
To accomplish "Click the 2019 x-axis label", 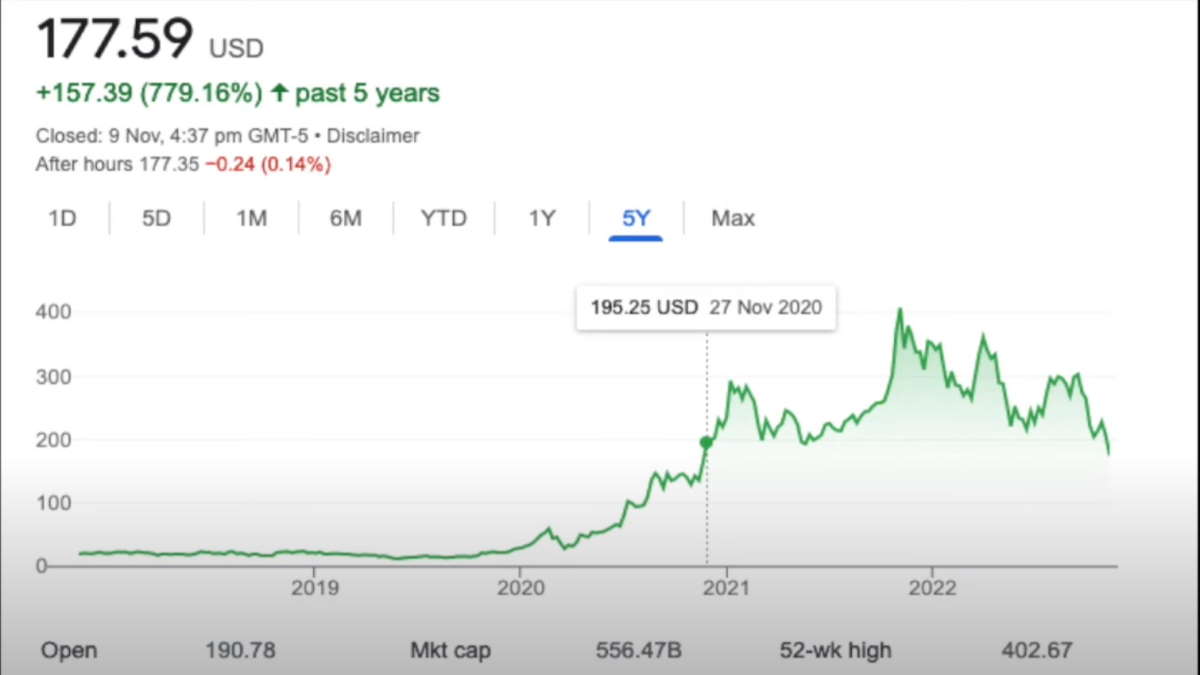I will pyautogui.click(x=314, y=587).
